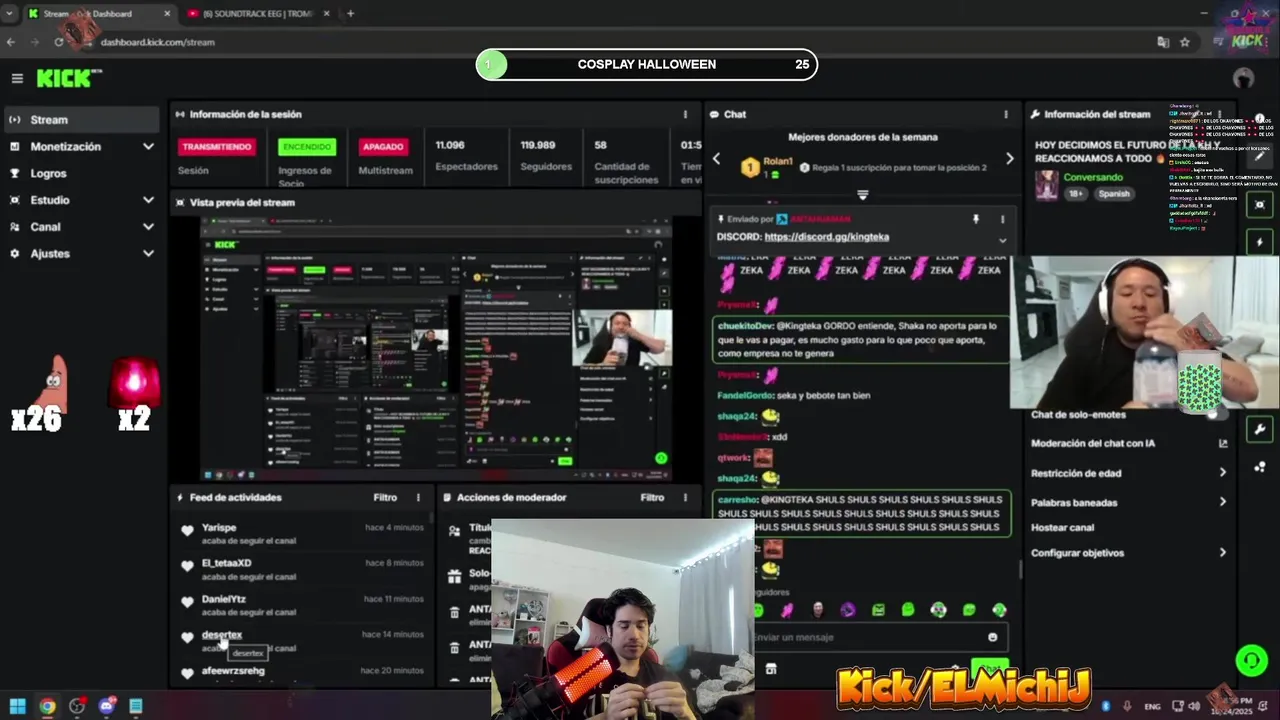Image resolution: width=1280 pixels, height=720 pixels.
Task: Select Yarispe in the activity feed
Action: click(219, 527)
